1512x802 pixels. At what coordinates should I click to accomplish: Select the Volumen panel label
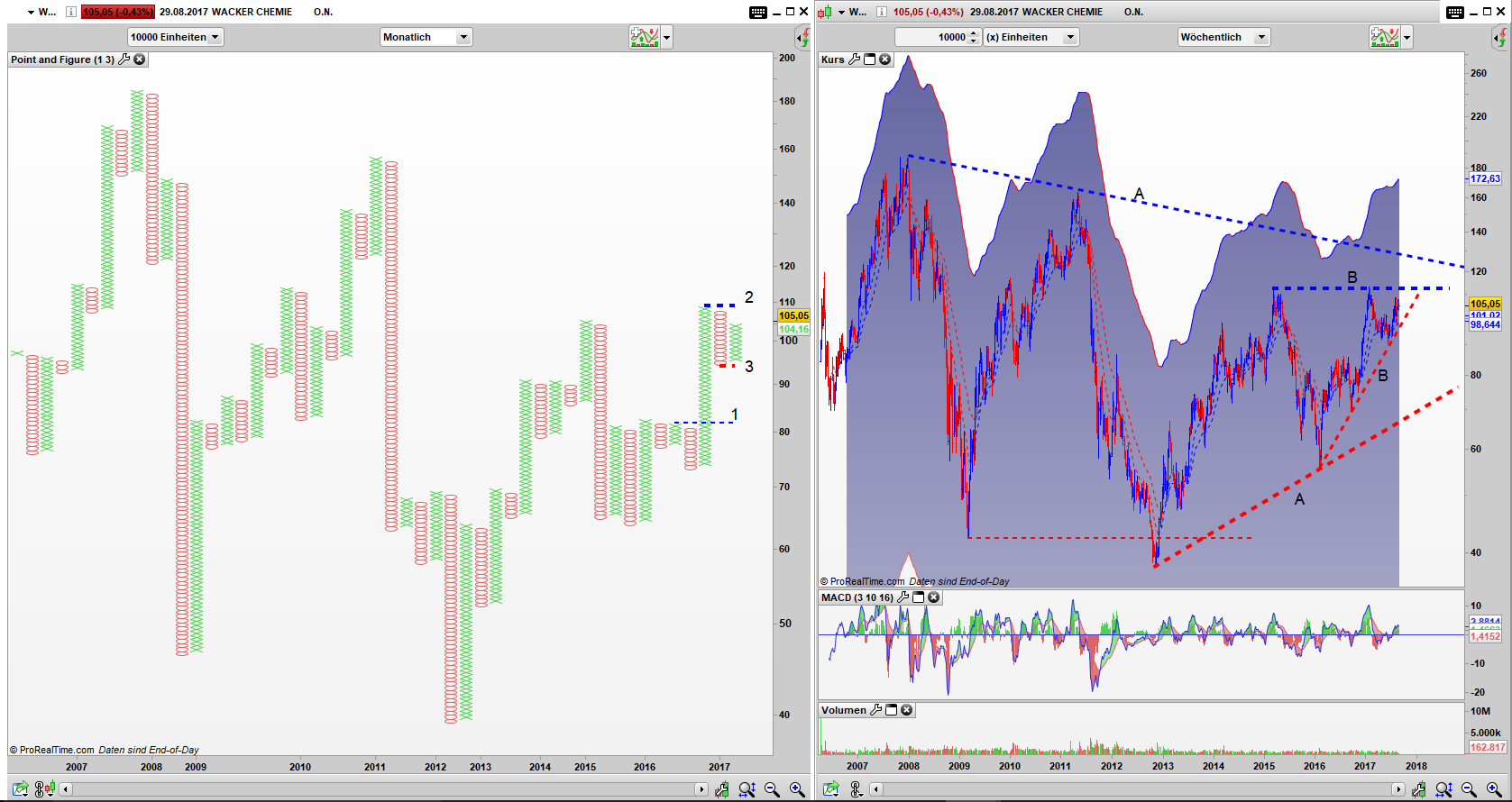[843, 710]
